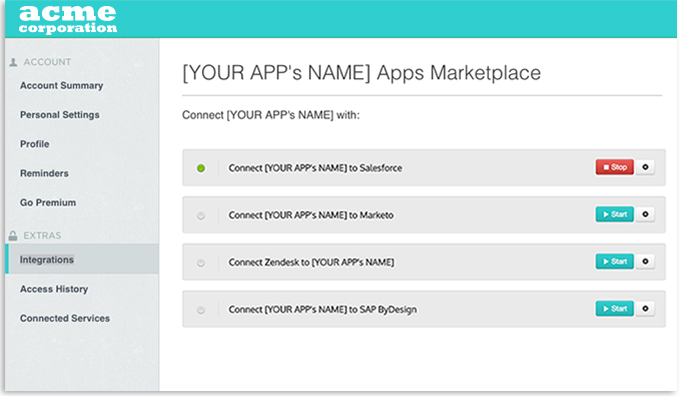Click the gray status indicator for Marketo
The height and width of the screenshot is (396, 680).
click(x=201, y=216)
